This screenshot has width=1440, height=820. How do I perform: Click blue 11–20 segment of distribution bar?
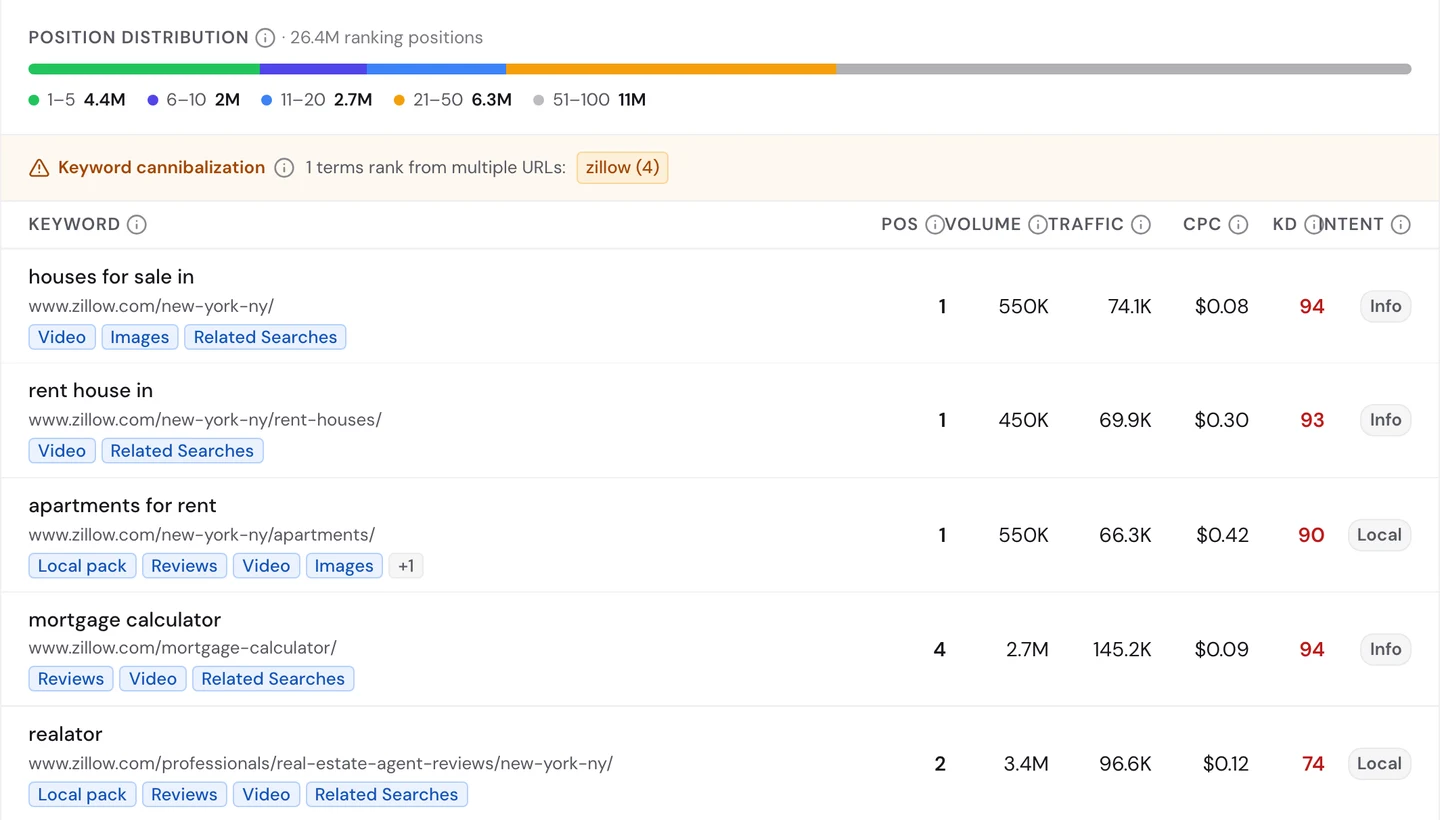(436, 69)
